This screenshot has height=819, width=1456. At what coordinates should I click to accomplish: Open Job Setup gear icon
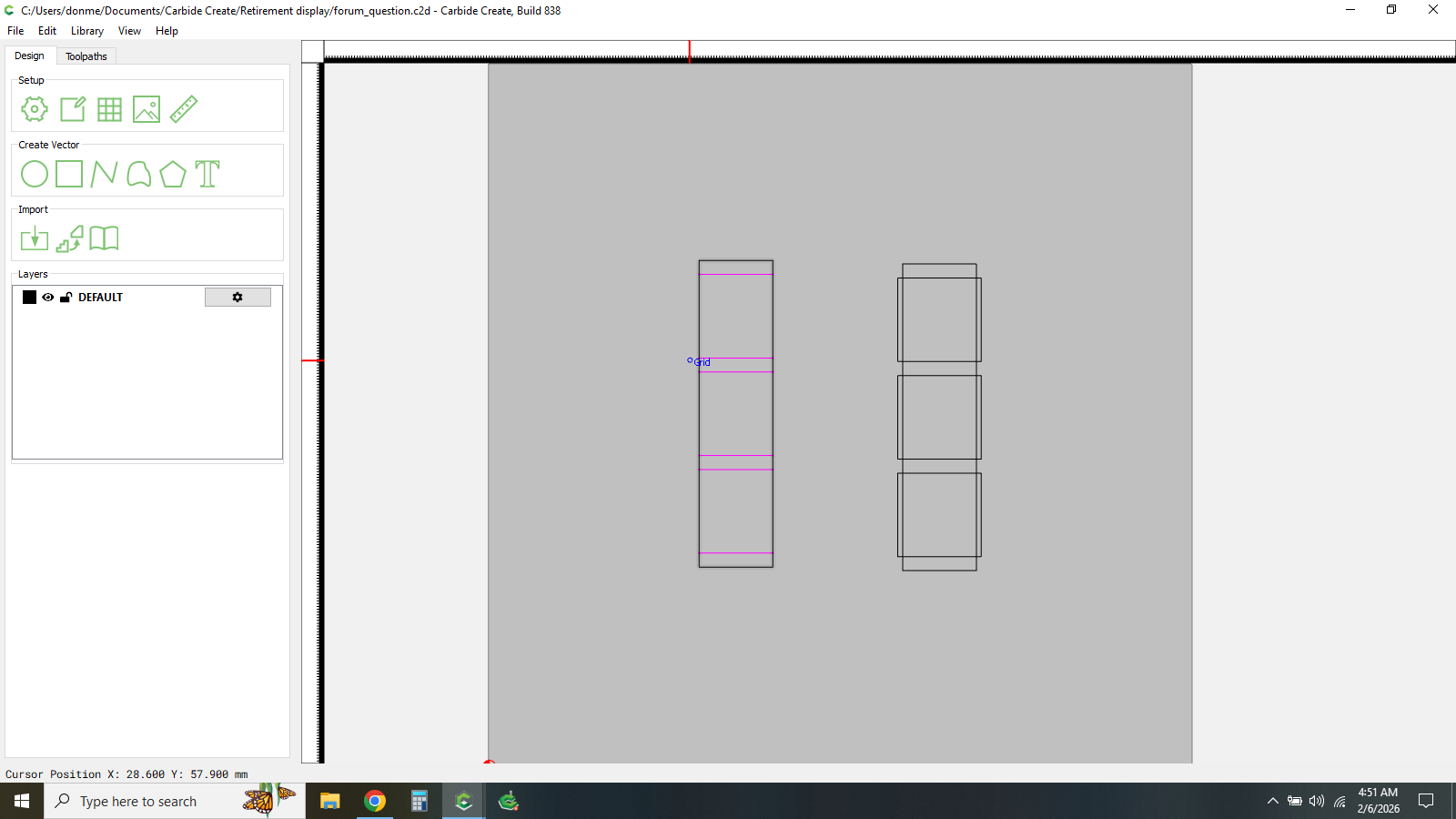[35, 109]
